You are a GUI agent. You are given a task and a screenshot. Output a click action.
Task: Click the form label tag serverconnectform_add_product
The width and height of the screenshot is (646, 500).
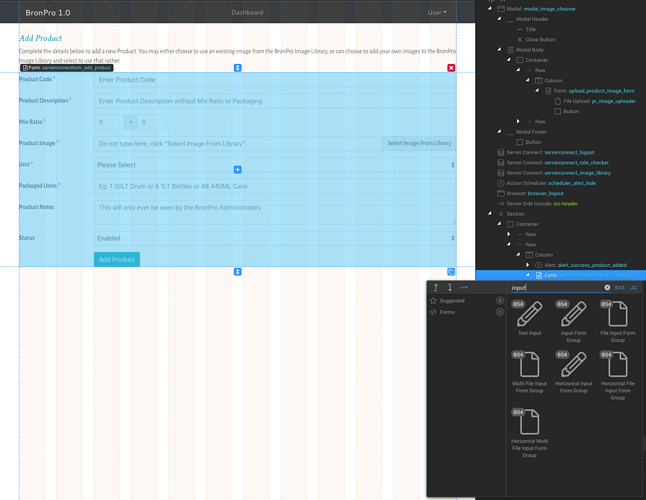click(67, 68)
